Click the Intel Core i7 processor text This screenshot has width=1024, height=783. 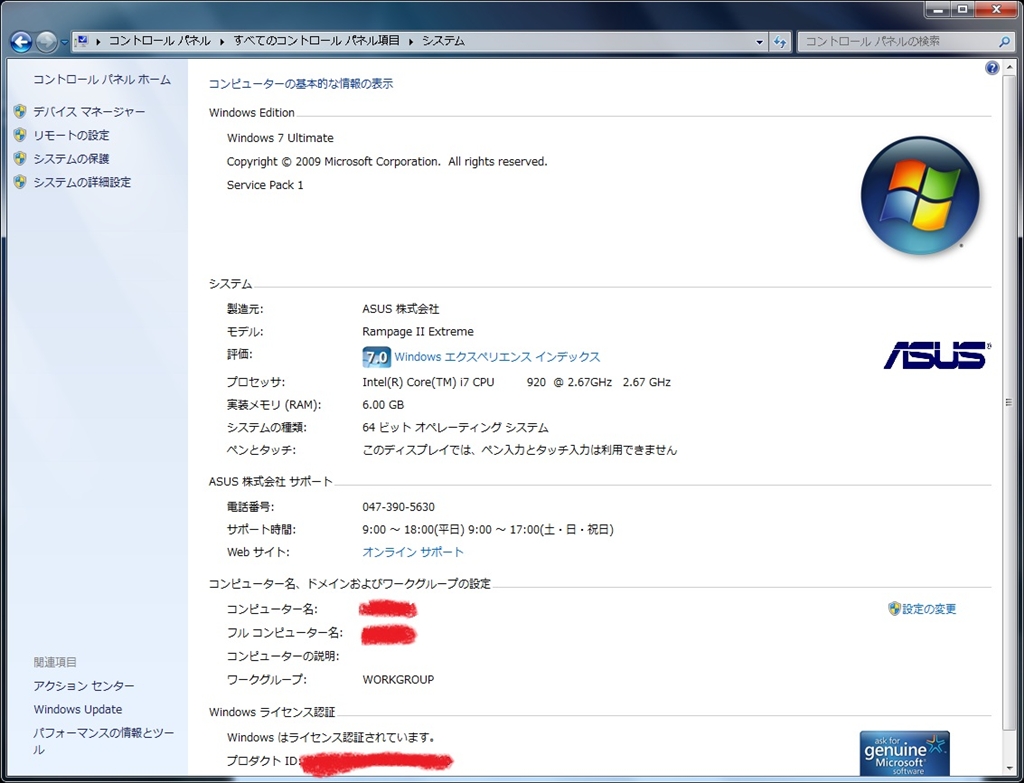(517, 382)
